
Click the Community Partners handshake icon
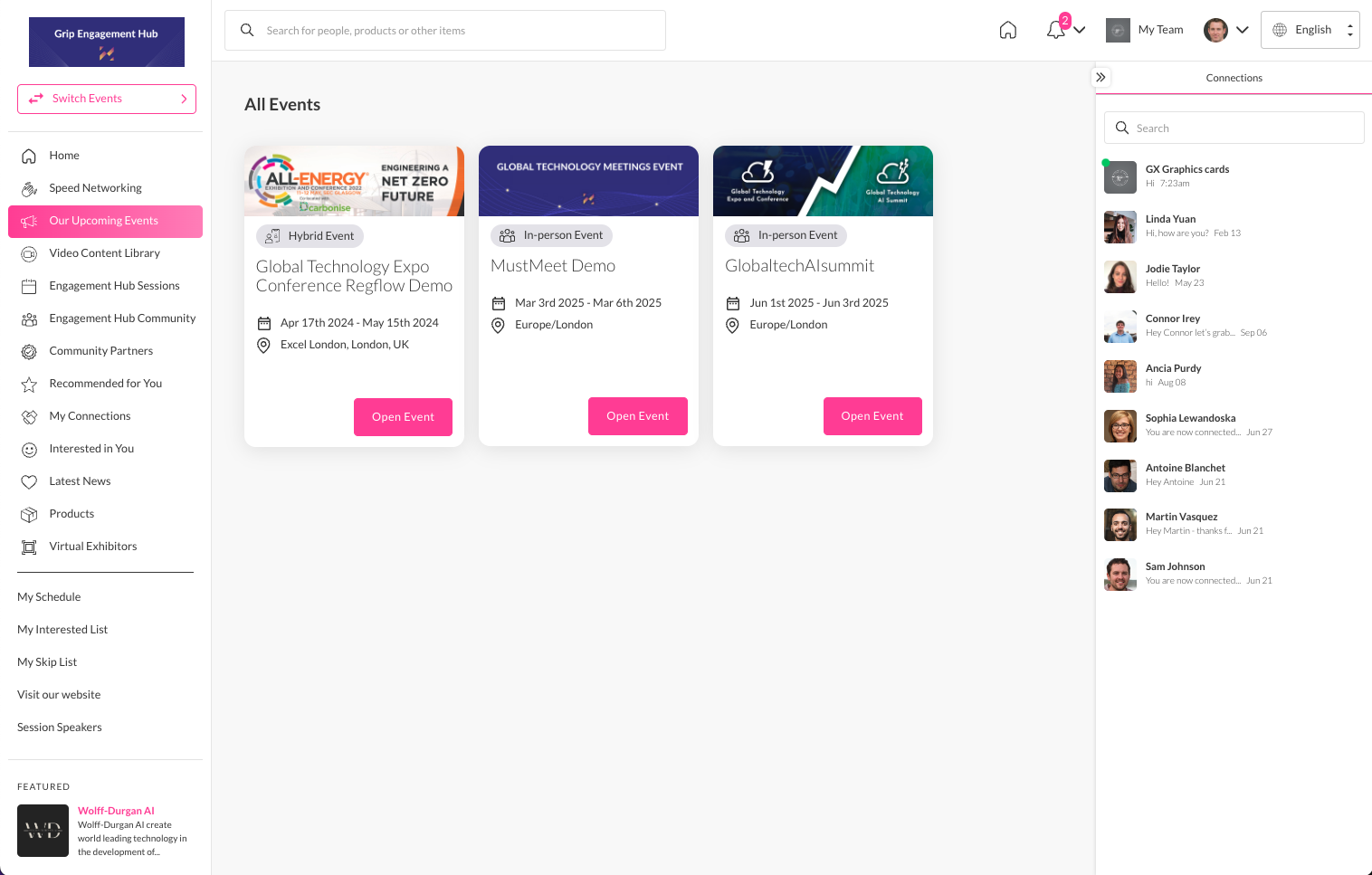point(30,351)
